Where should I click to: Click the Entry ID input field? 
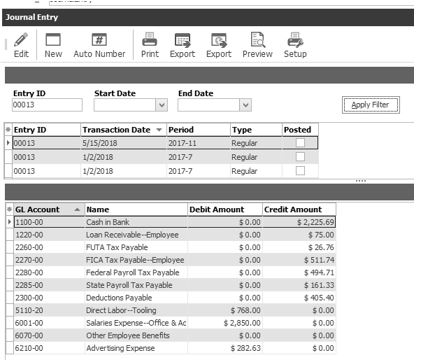click(x=47, y=105)
